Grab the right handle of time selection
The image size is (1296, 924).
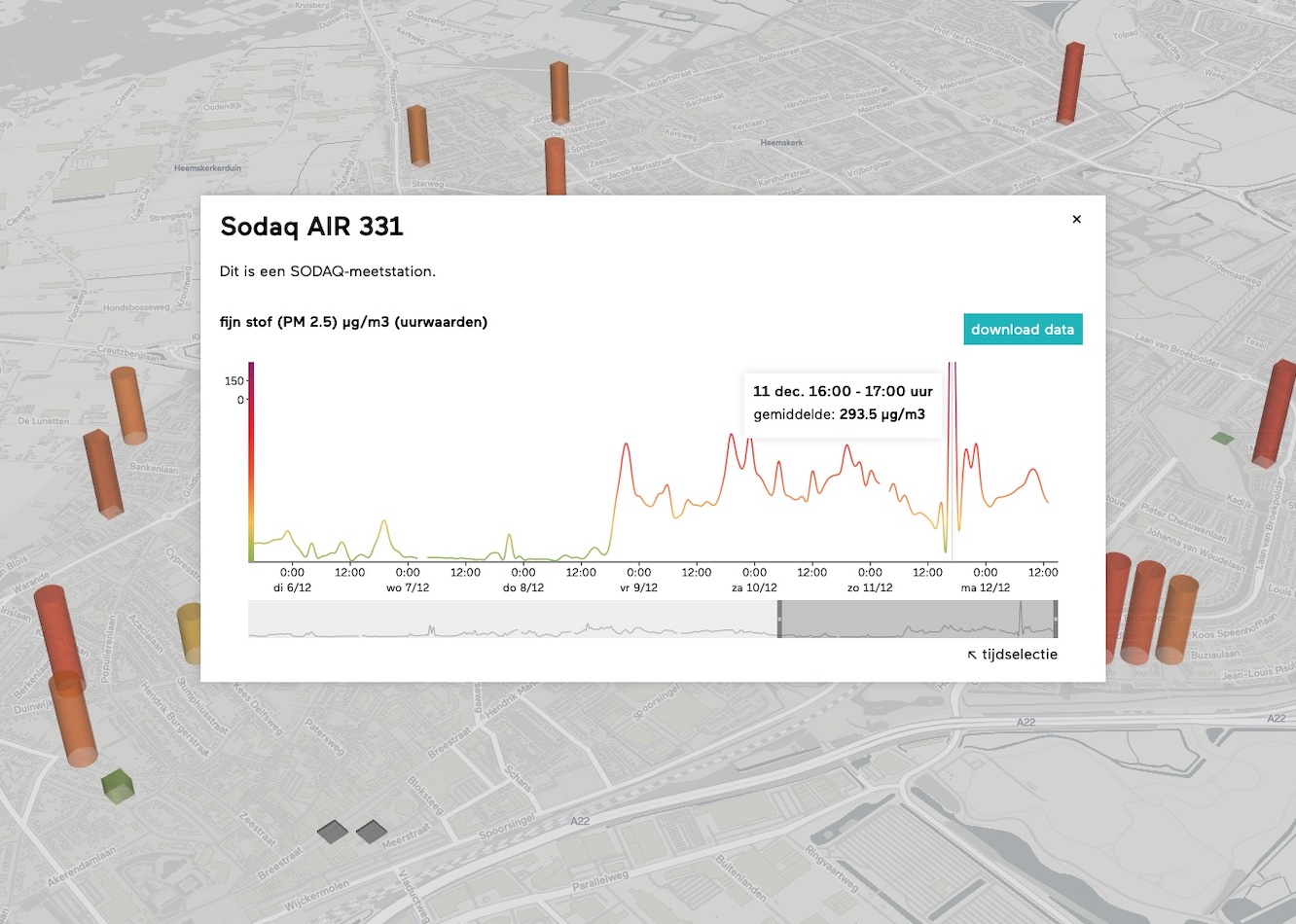[1056, 619]
